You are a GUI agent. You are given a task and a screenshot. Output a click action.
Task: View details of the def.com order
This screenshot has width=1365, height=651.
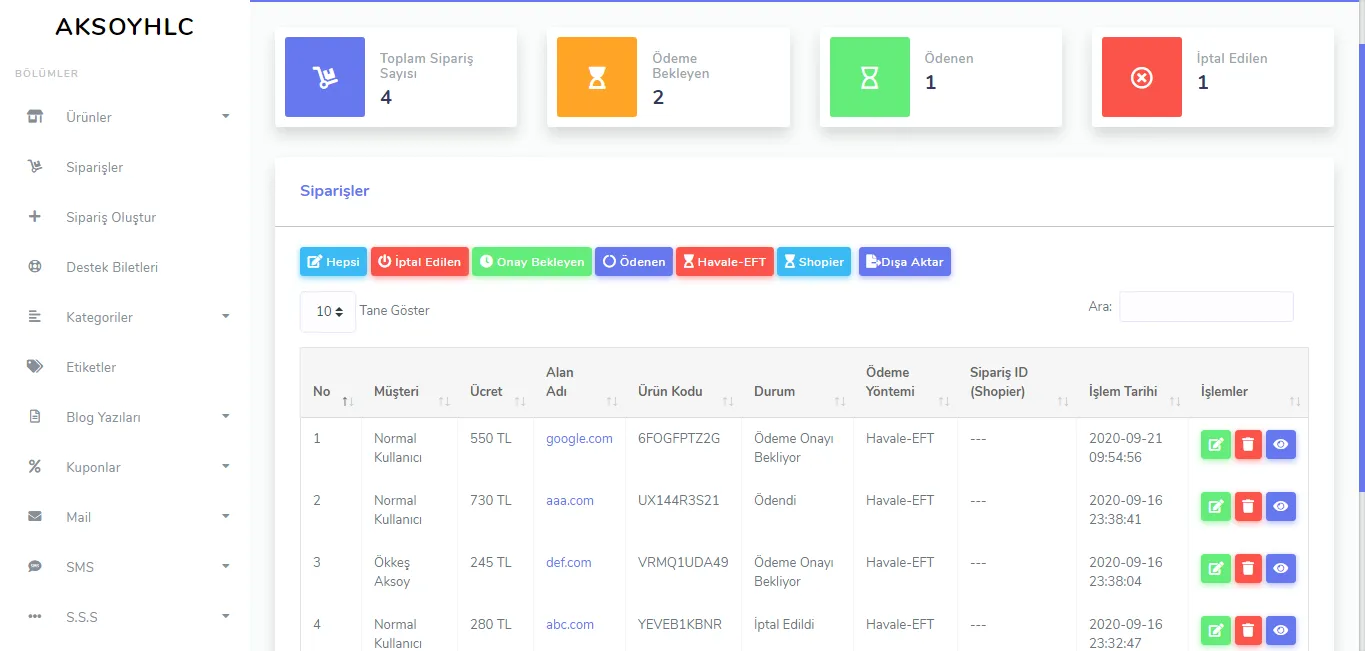pyautogui.click(x=1281, y=569)
